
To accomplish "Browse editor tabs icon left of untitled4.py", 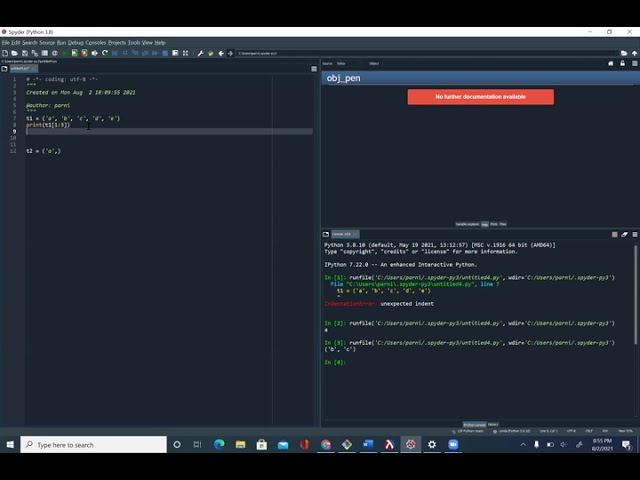I will tap(4, 69).
